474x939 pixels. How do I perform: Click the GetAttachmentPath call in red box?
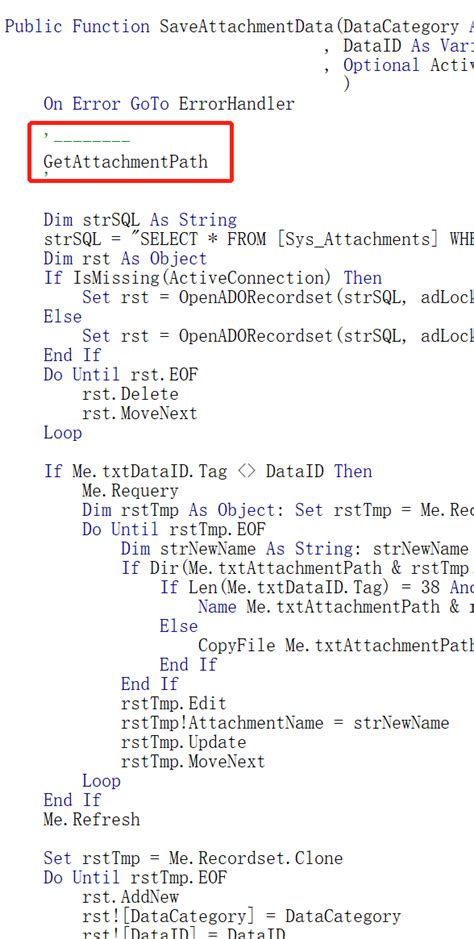[x=126, y=162]
